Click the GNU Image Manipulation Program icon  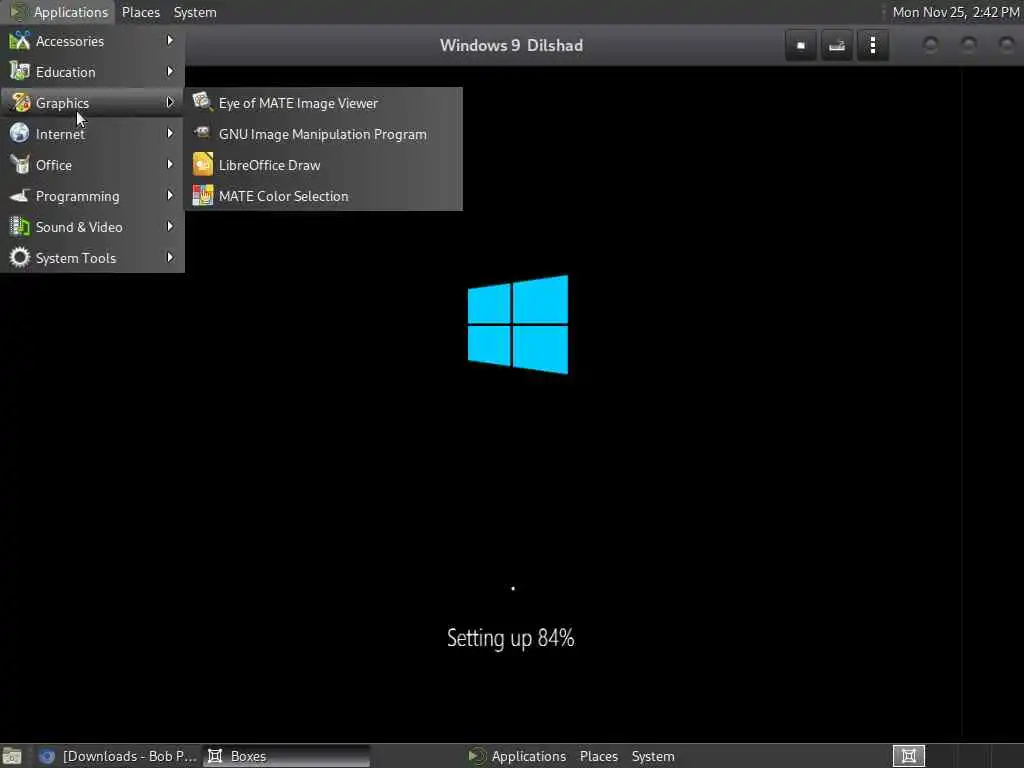click(202, 133)
